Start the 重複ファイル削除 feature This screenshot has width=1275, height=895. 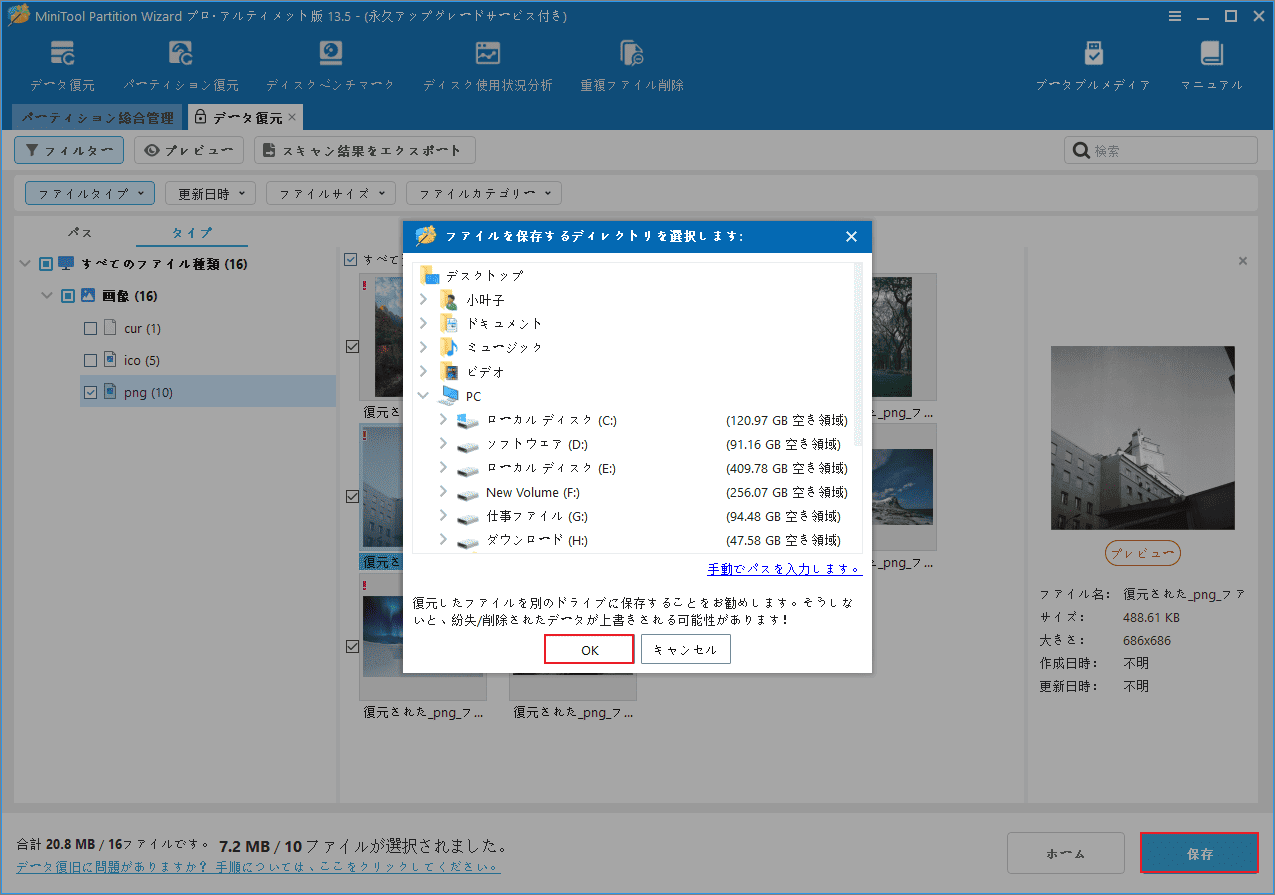point(631,63)
